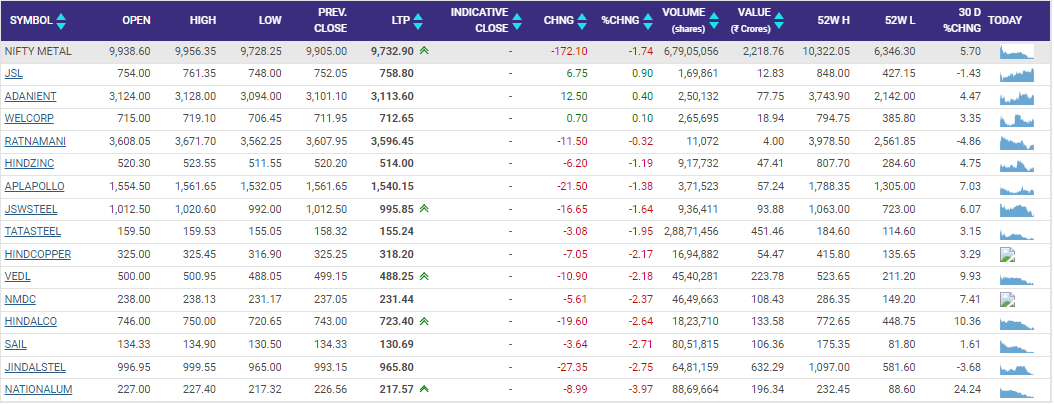Image resolution: width=1054 pixels, height=404 pixels.
Task: Click the broken chart image for HINDCOPPER
Action: pyautogui.click(x=1008, y=254)
